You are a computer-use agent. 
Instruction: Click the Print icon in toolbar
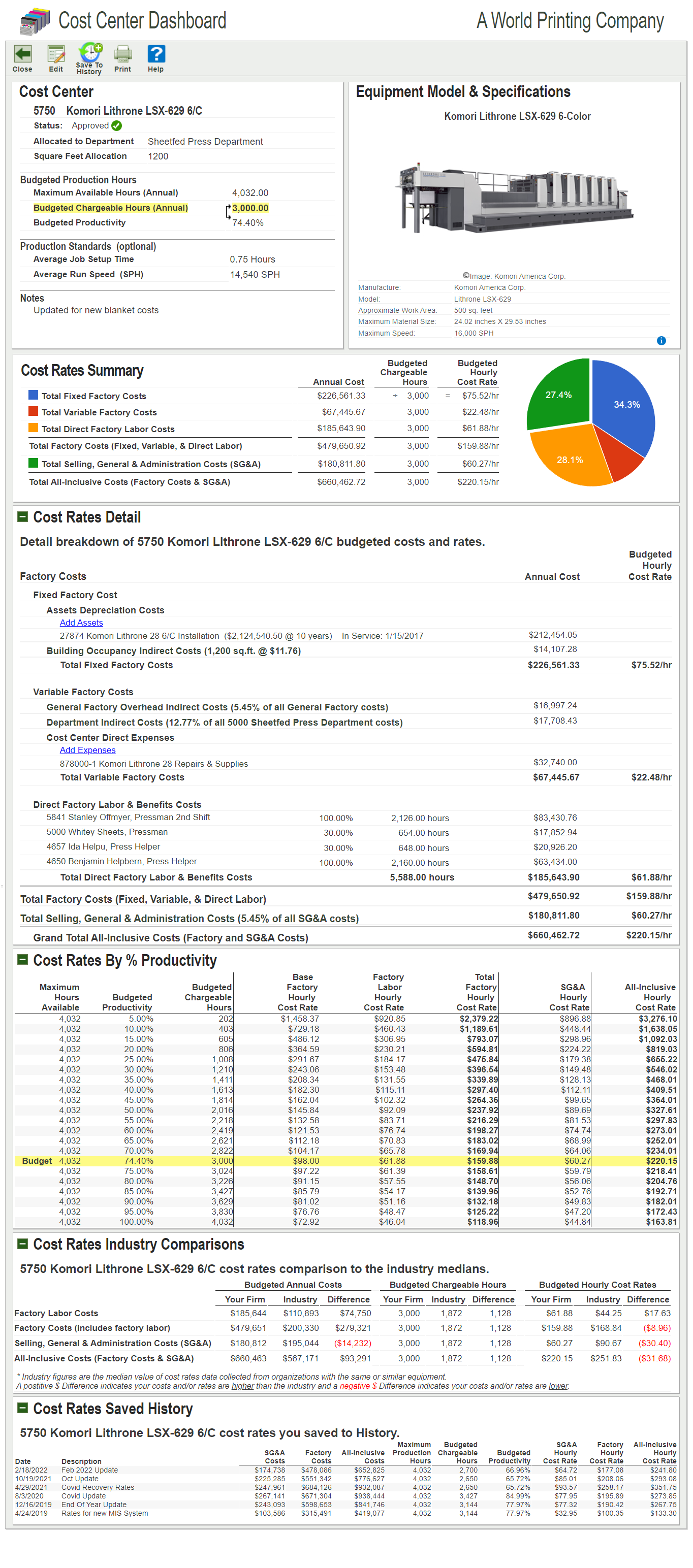point(123,54)
